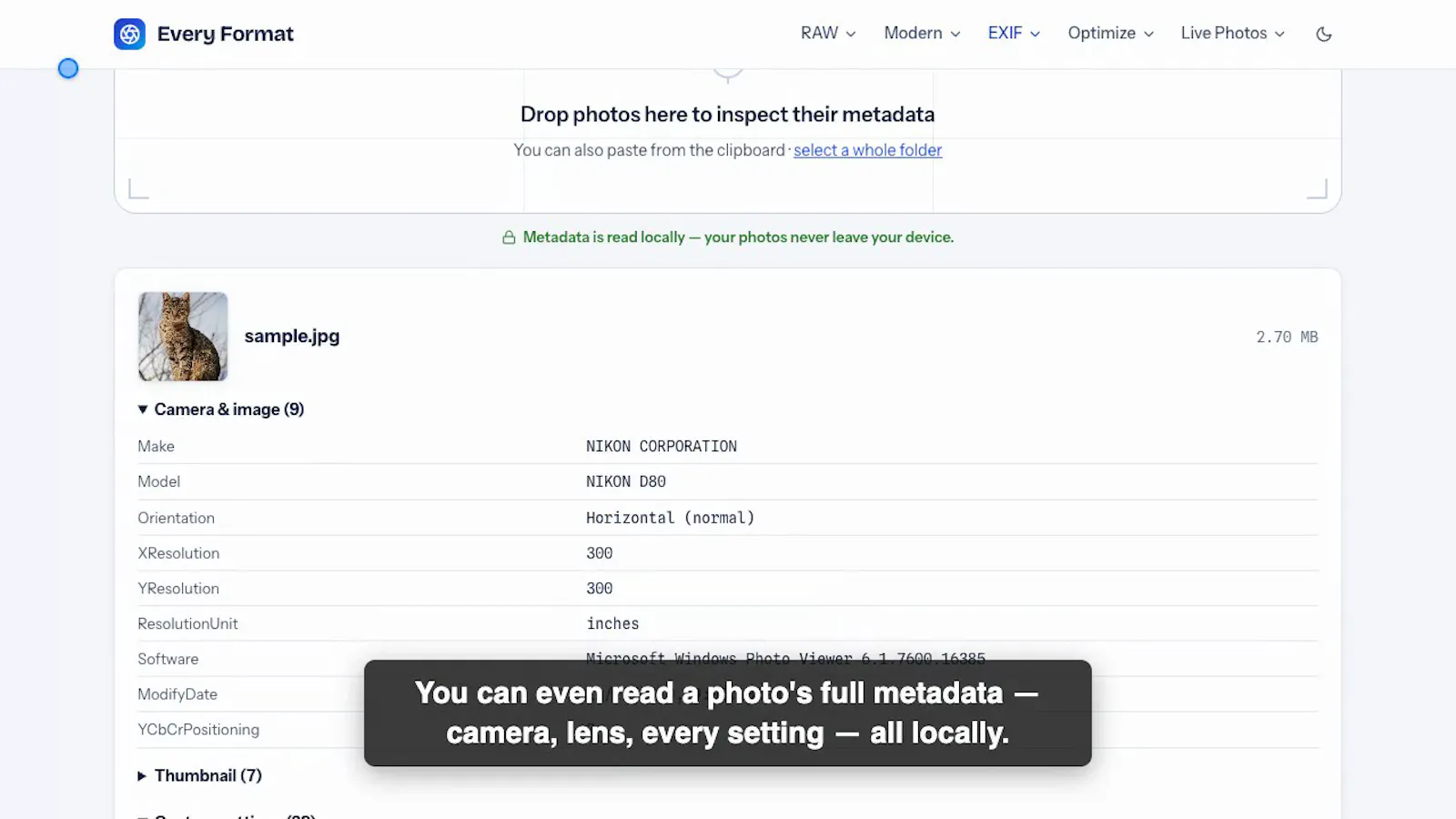Expand the Thumbnail (7) section
This screenshot has width=1456, height=819.
point(200,775)
